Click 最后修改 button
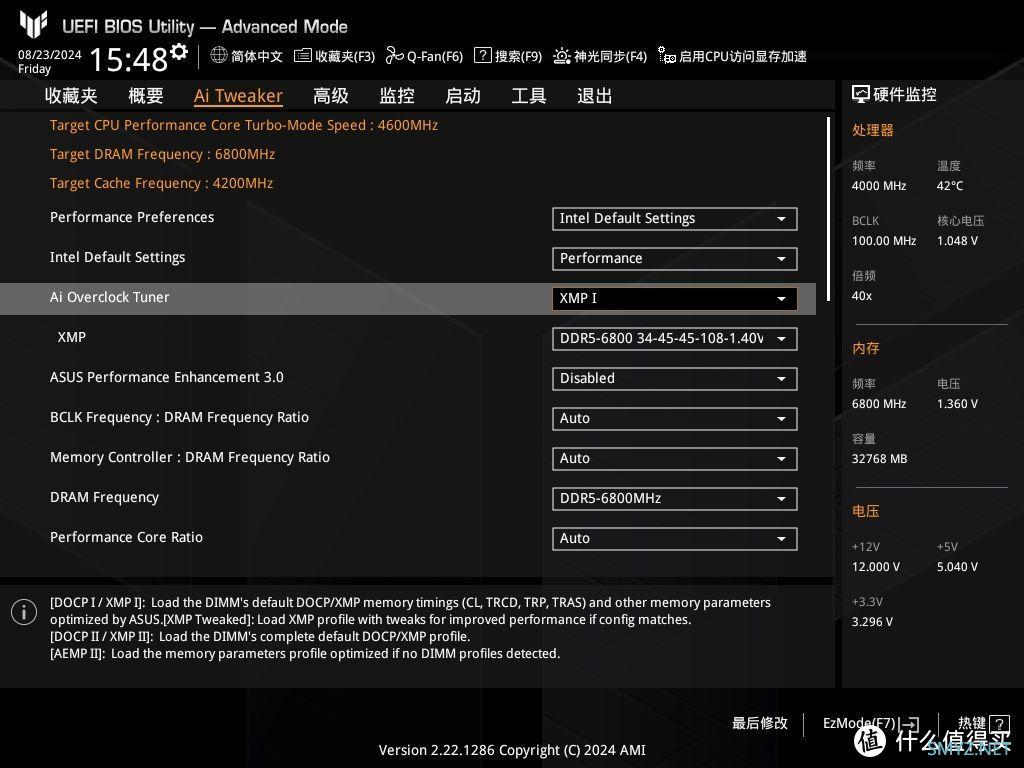This screenshot has width=1024, height=768. click(760, 723)
